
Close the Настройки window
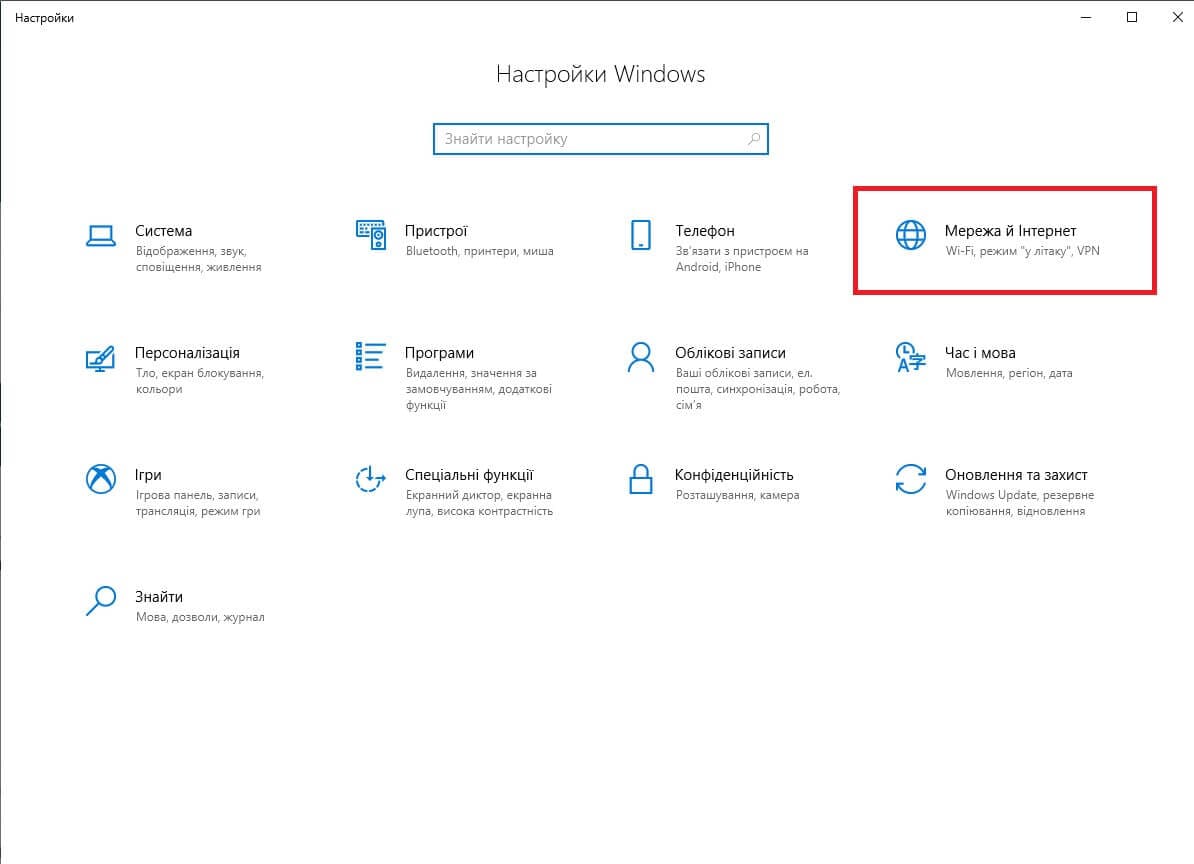(x=1177, y=18)
